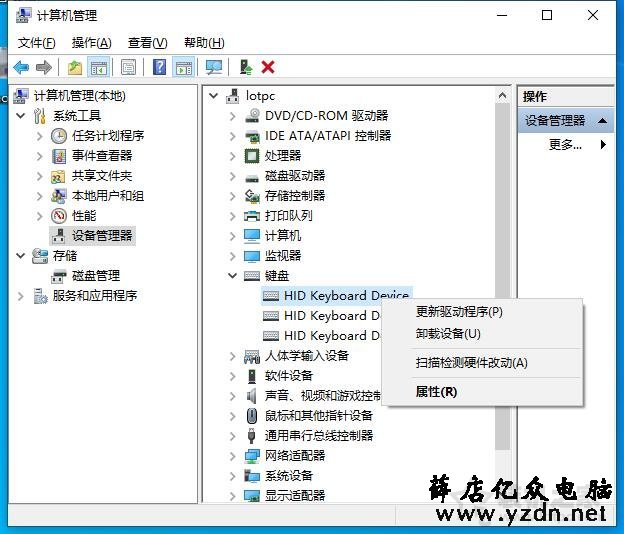
Task: Click the 处理器 chip icon
Action: point(252,156)
